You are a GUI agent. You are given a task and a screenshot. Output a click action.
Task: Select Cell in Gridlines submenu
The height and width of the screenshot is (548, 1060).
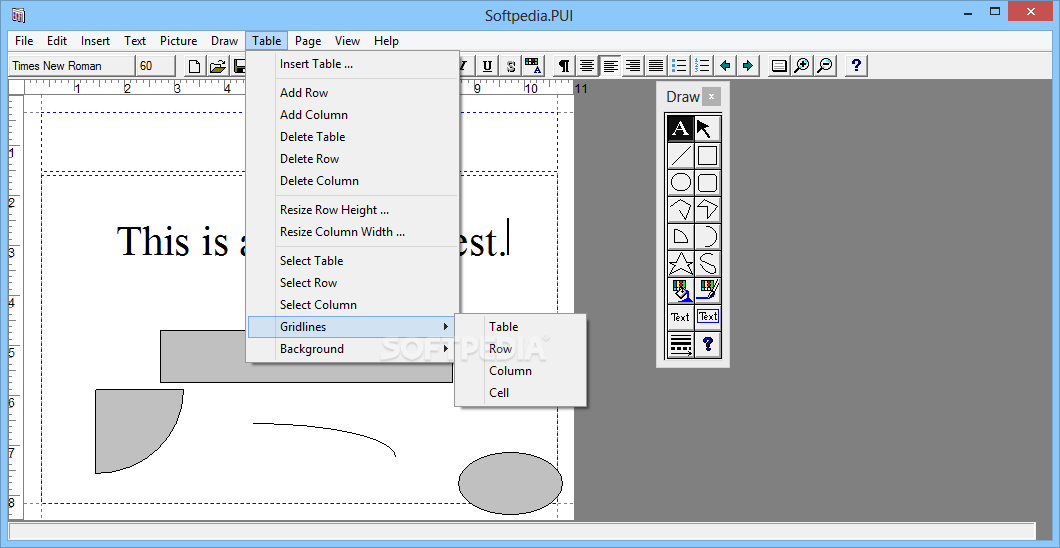tap(520, 393)
